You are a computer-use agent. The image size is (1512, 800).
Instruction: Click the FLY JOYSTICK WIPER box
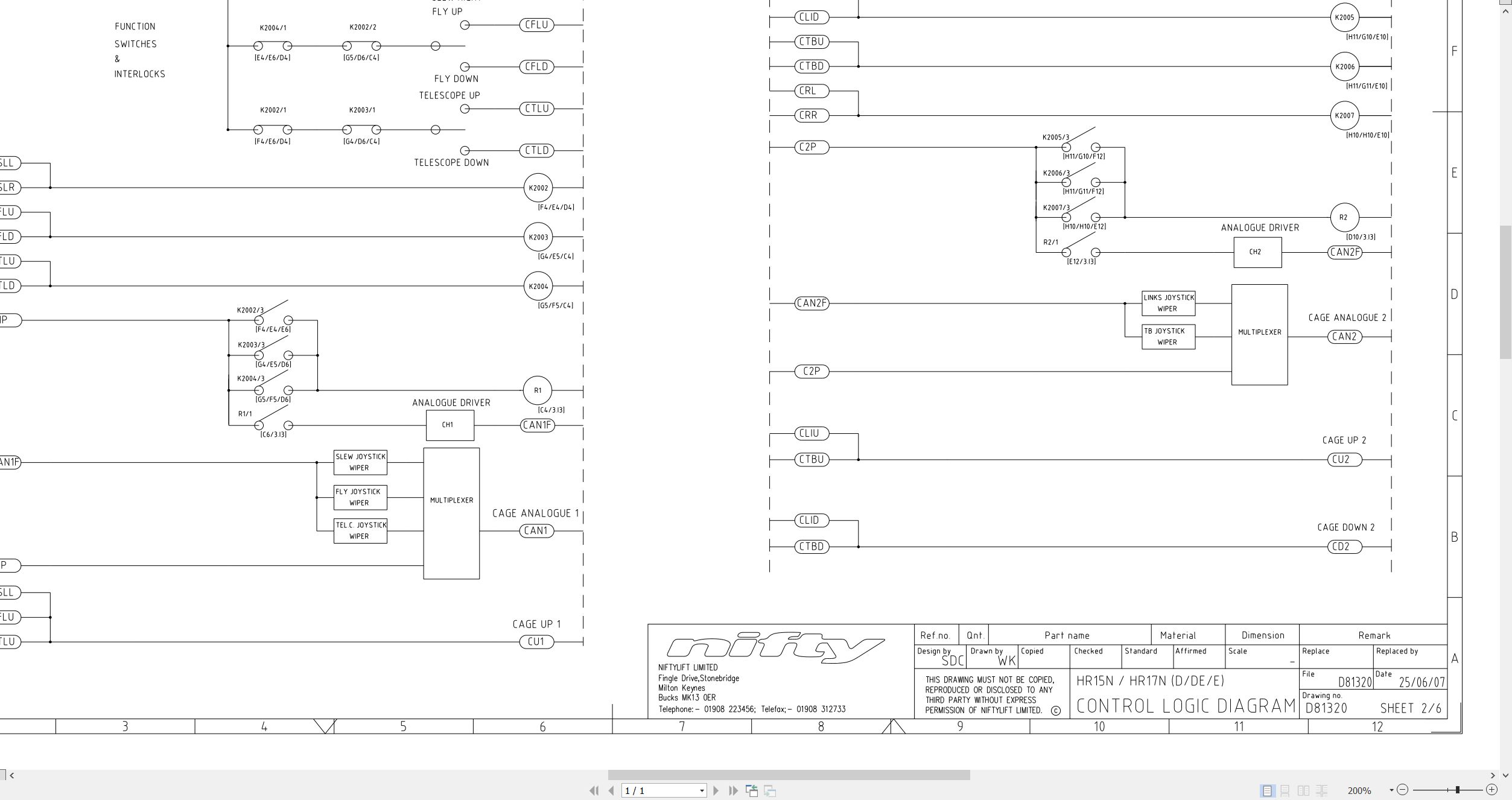coord(360,497)
